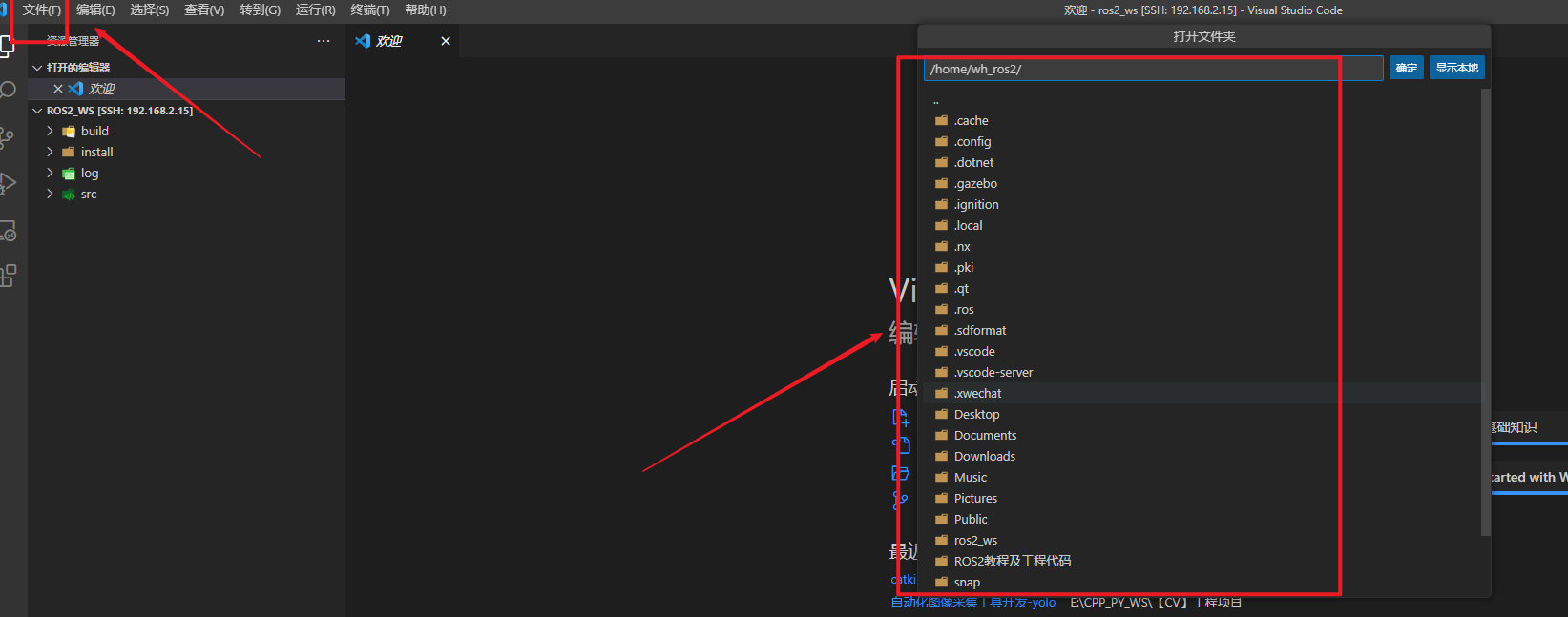
Task: Select the .vscode-server folder entry
Action: [1202, 373]
